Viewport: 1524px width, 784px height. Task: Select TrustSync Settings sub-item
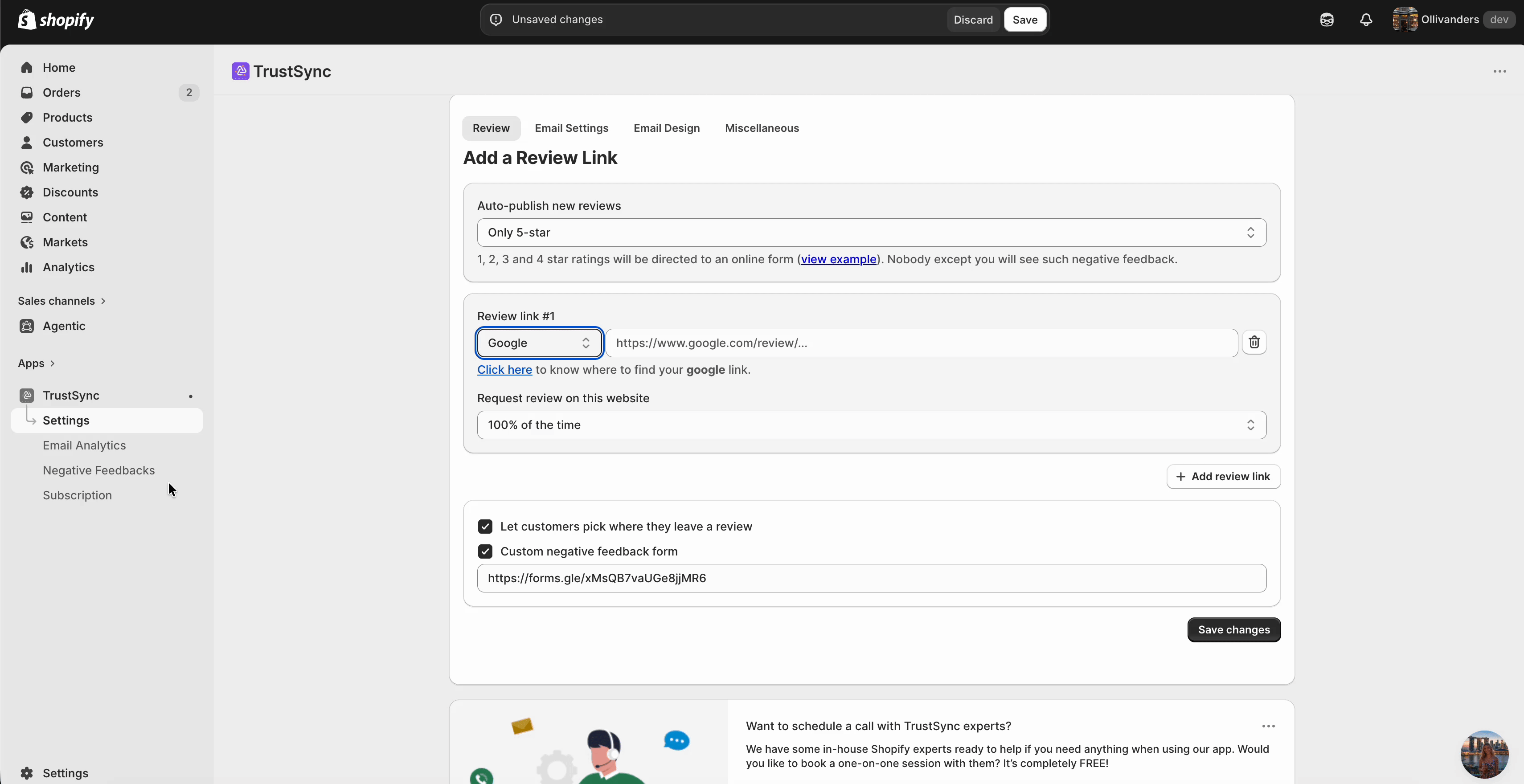(107, 420)
